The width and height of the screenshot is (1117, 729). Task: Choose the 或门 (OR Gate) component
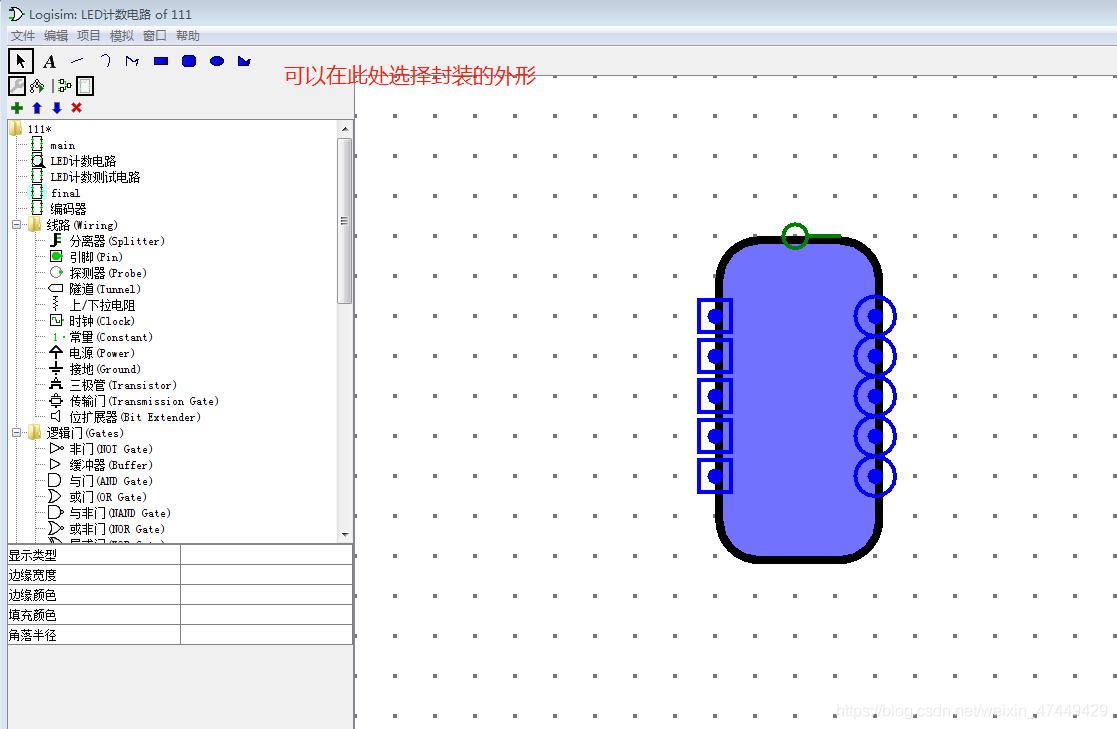point(108,497)
